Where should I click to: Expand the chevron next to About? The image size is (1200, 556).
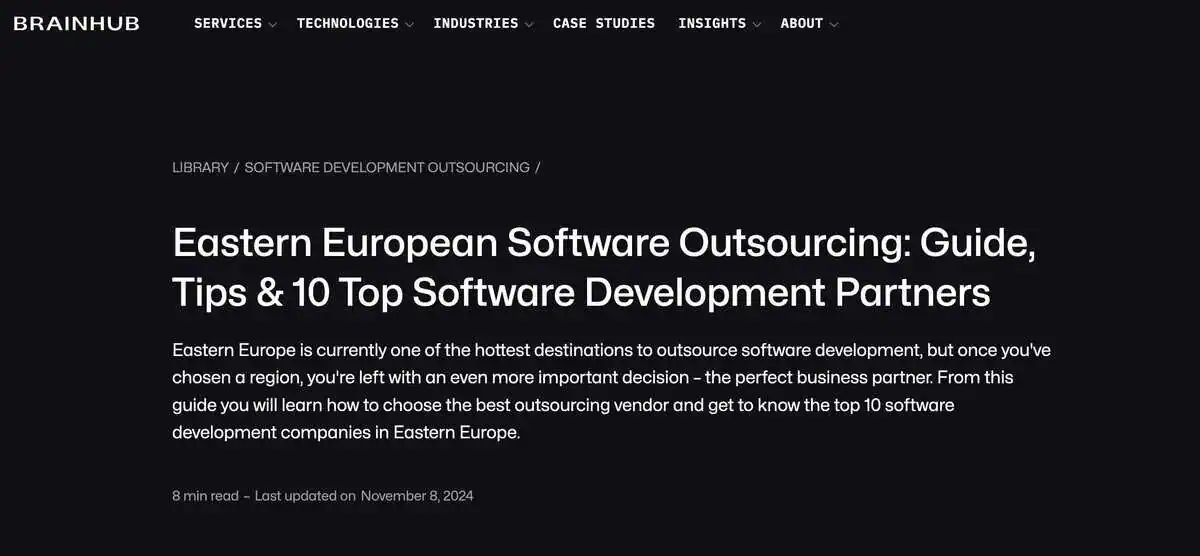click(834, 24)
